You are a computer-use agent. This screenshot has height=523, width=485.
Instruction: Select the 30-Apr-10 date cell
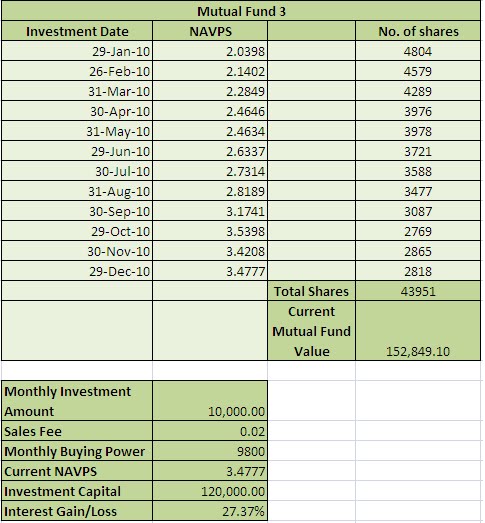pyautogui.click(x=77, y=111)
